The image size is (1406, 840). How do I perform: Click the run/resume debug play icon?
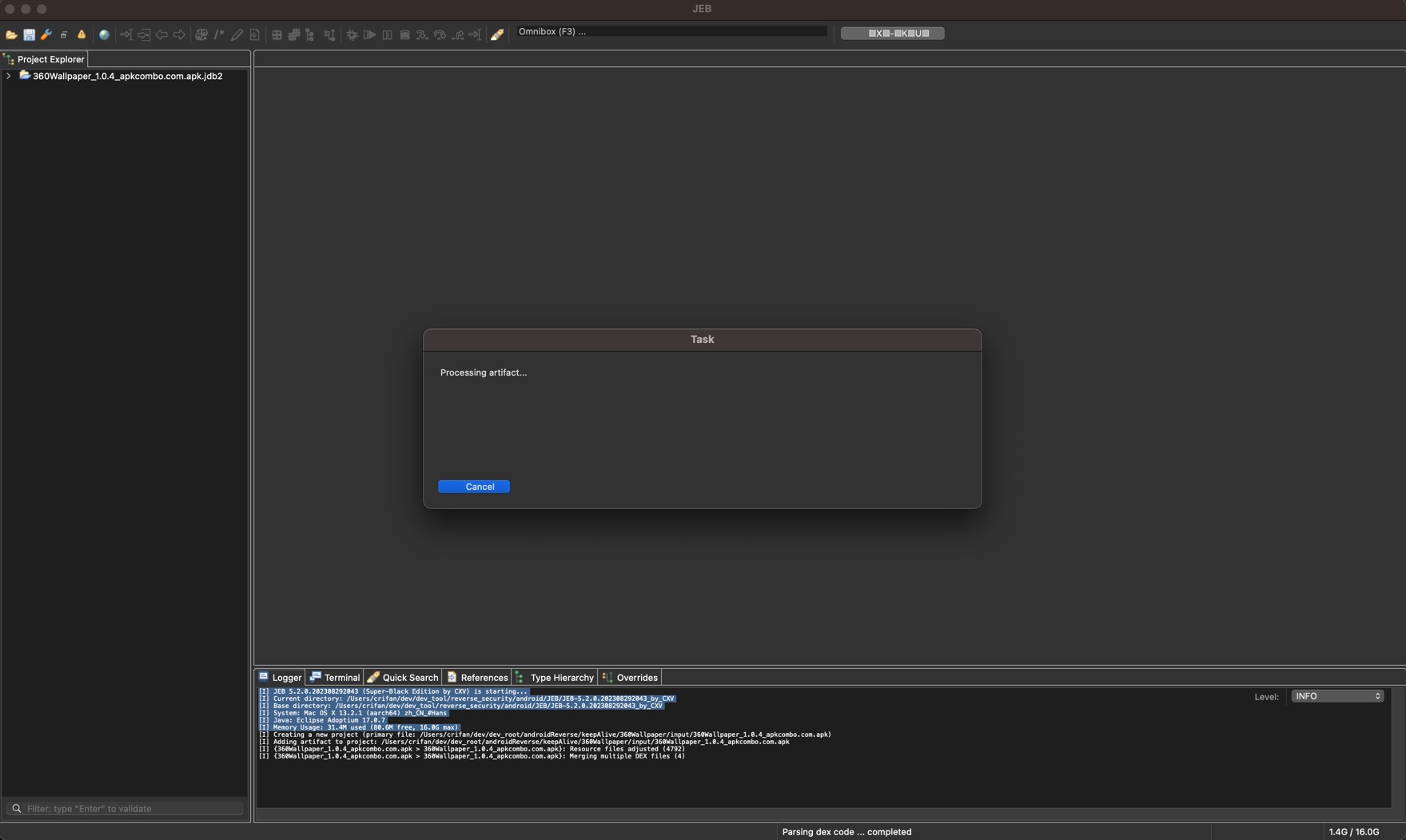tap(369, 34)
